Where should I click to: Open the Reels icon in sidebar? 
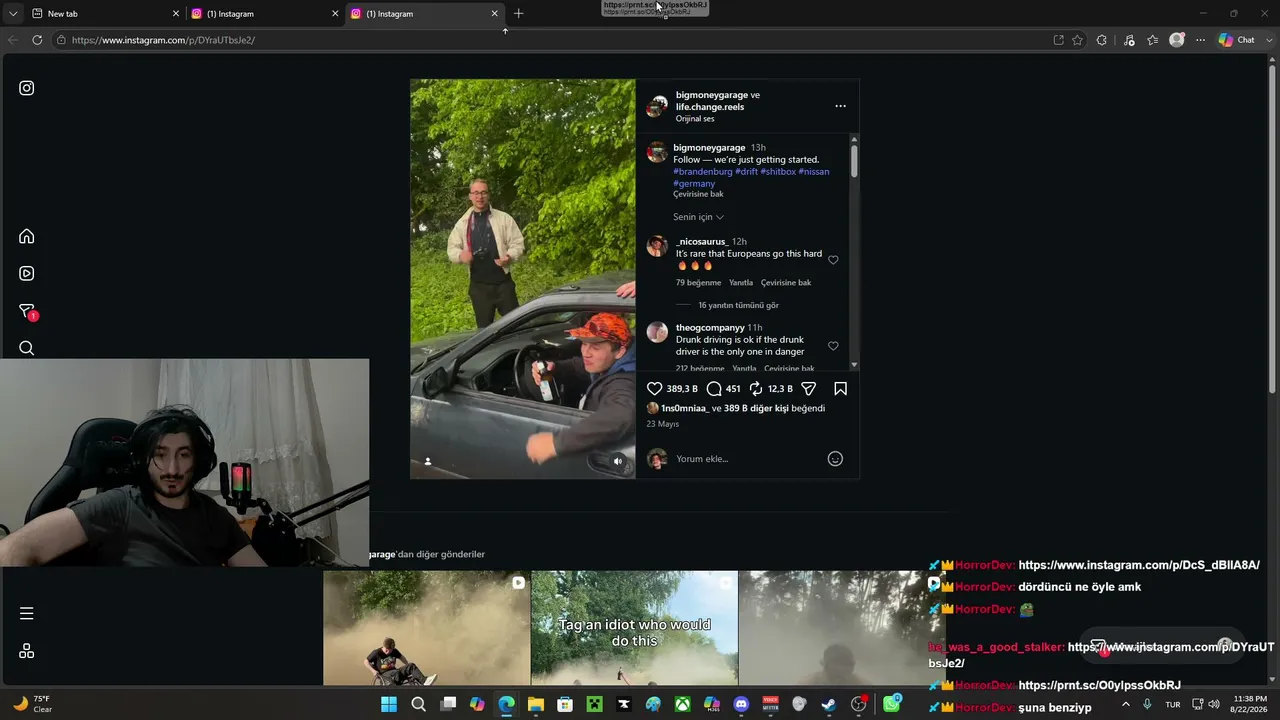pyautogui.click(x=27, y=273)
